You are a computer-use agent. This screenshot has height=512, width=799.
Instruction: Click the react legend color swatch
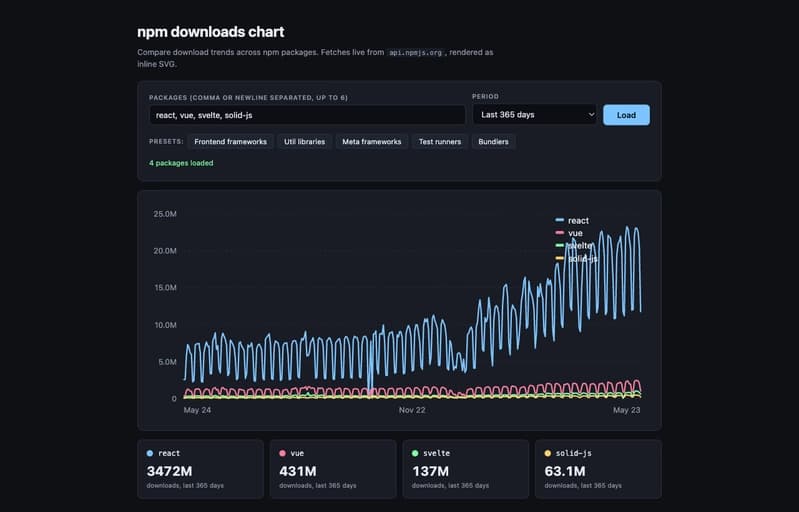[560, 220]
